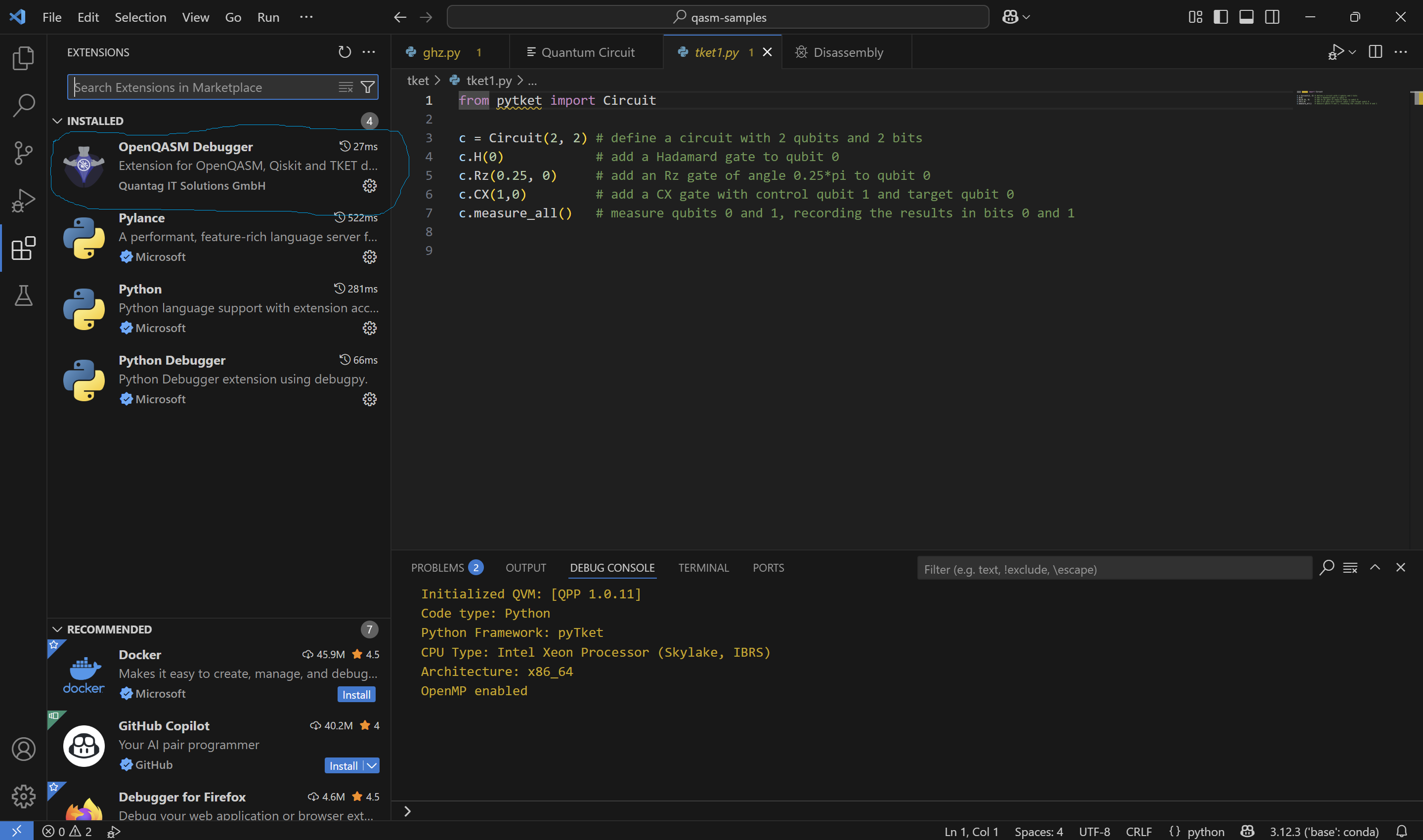Click the refresh extensions icon

pos(344,52)
